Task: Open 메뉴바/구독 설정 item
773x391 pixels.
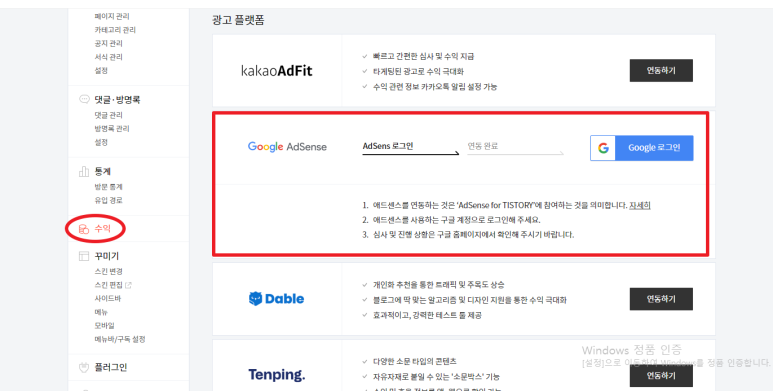Action: [120, 339]
